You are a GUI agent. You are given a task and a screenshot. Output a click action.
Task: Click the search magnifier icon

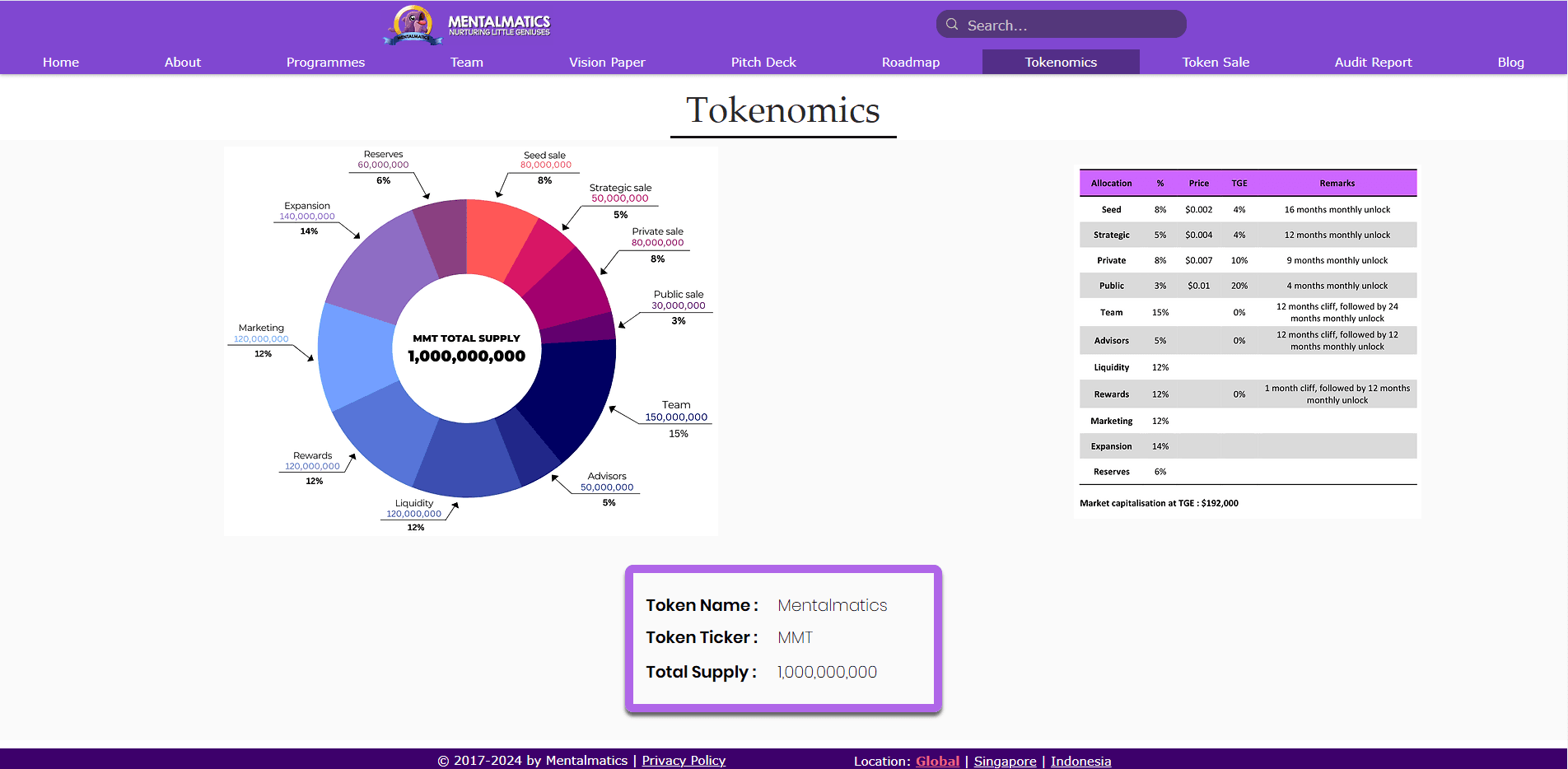952,25
